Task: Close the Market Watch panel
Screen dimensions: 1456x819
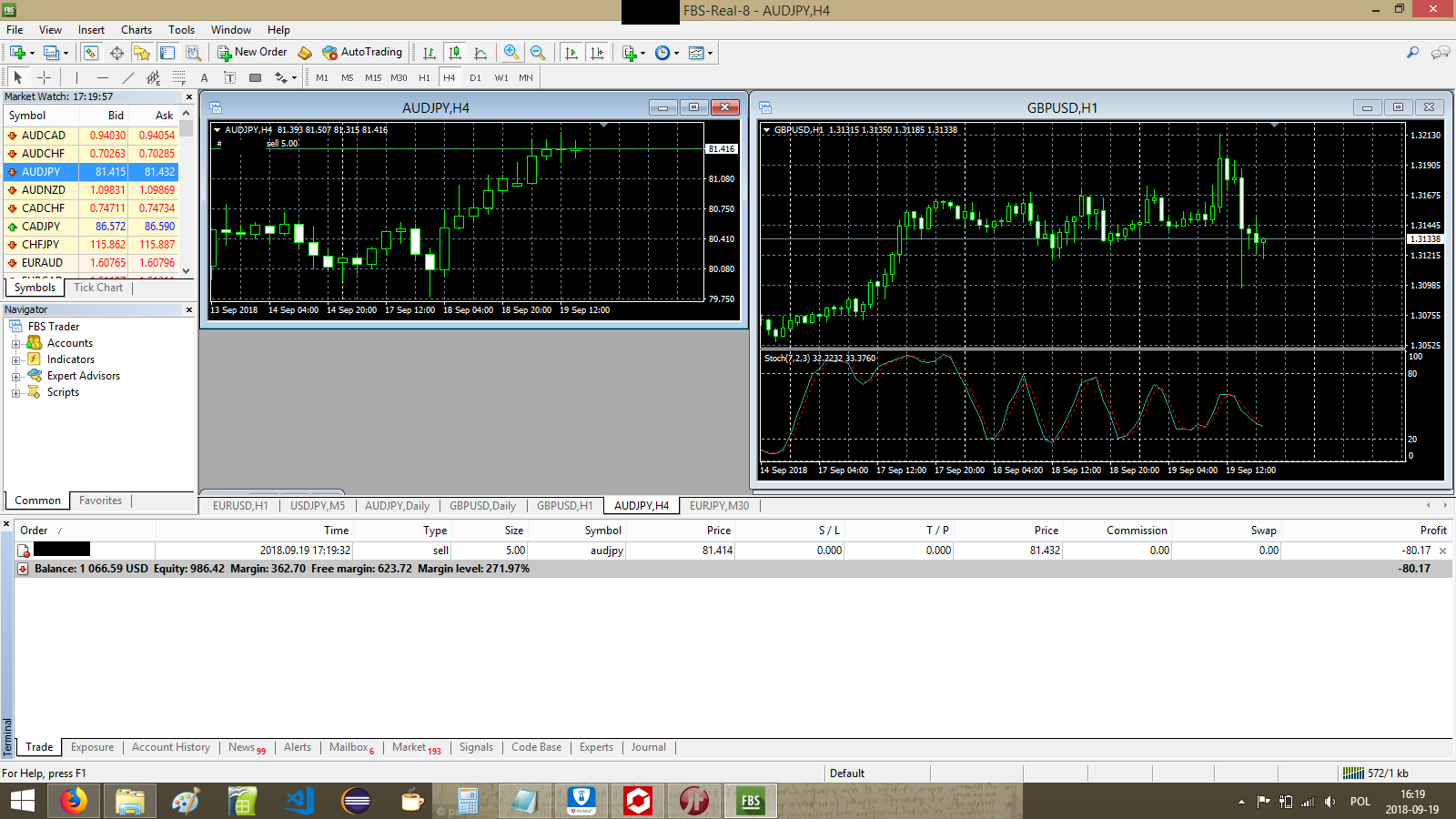Action: (189, 96)
